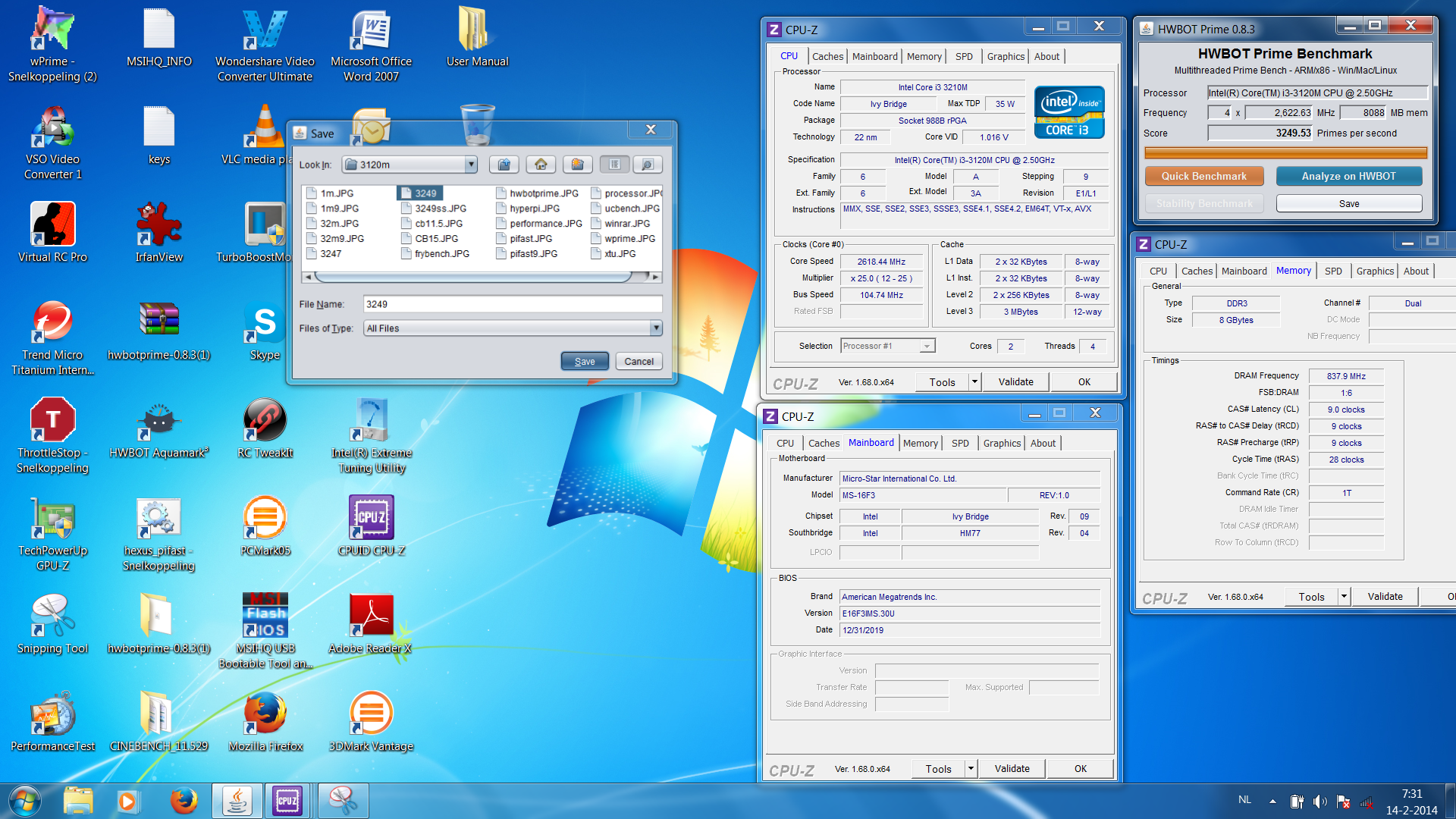
Task: Click Save button in HWBOT Prime window
Action: click(1348, 203)
